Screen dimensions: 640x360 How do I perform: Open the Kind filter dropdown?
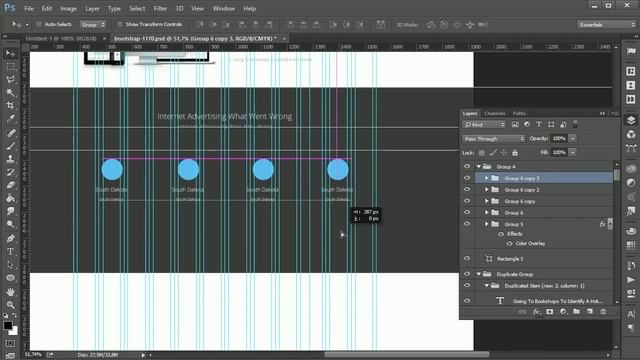point(484,124)
